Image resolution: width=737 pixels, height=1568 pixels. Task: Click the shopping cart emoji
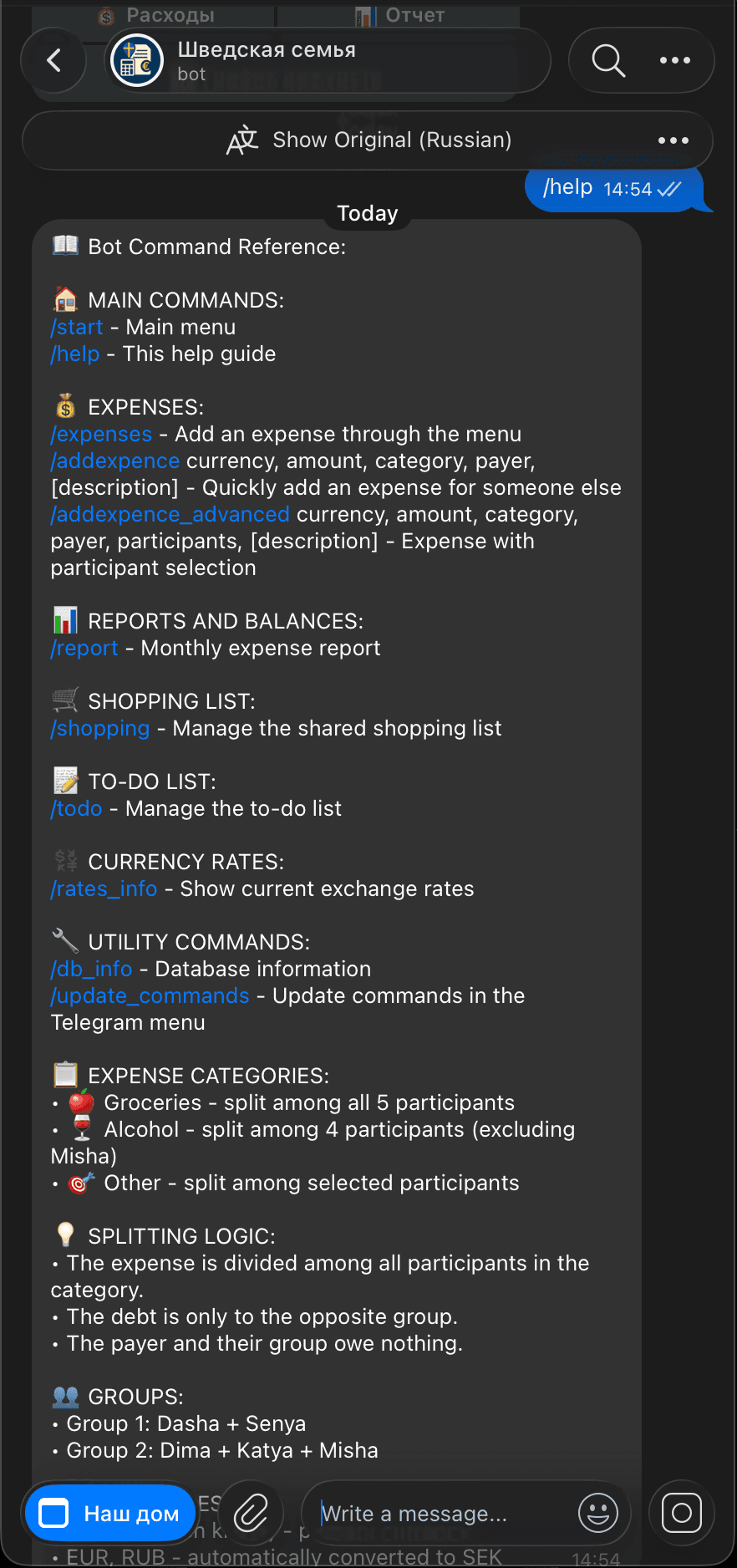(65, 700)
